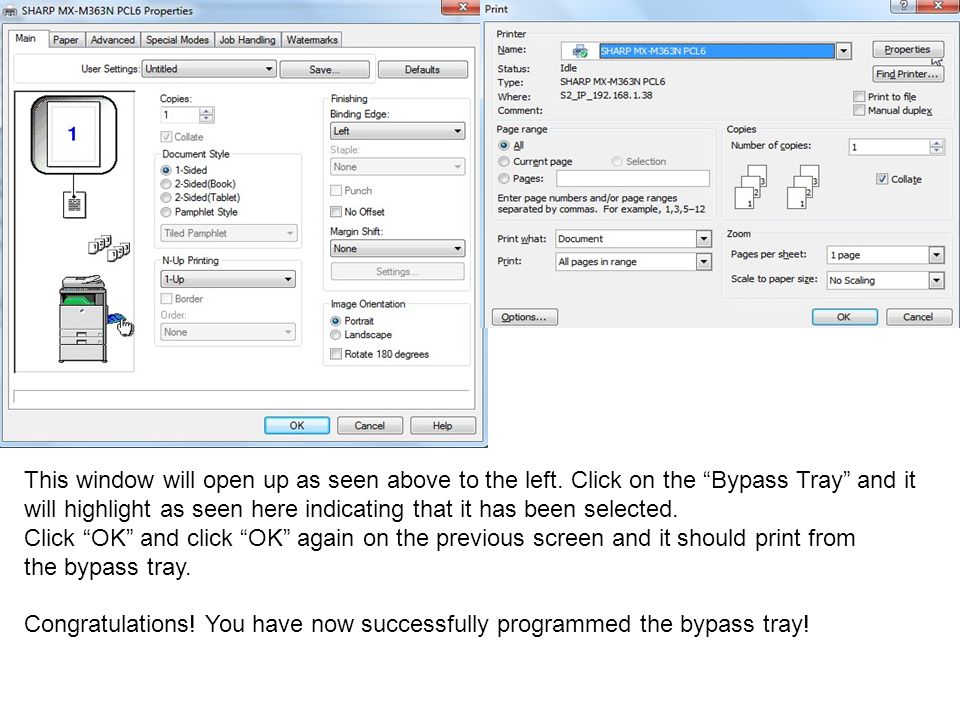Click OK in the Properties window
This screenshot has width=960, height=720.
(x=297, y=426)
